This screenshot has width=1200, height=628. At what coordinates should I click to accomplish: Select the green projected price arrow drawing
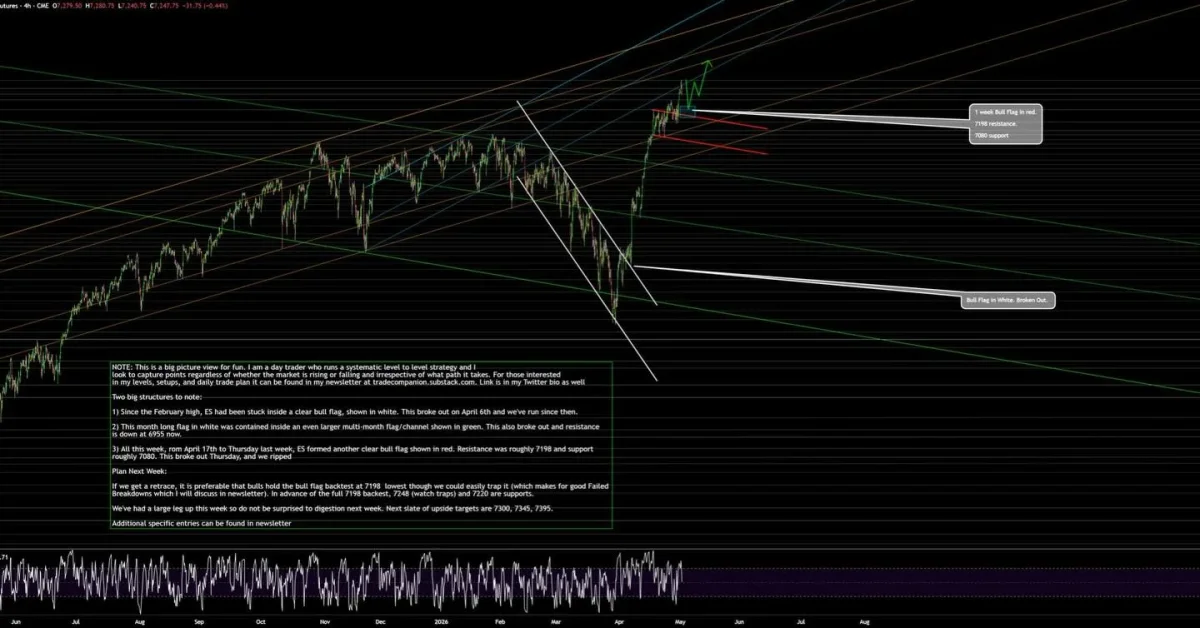click(699, 85)
